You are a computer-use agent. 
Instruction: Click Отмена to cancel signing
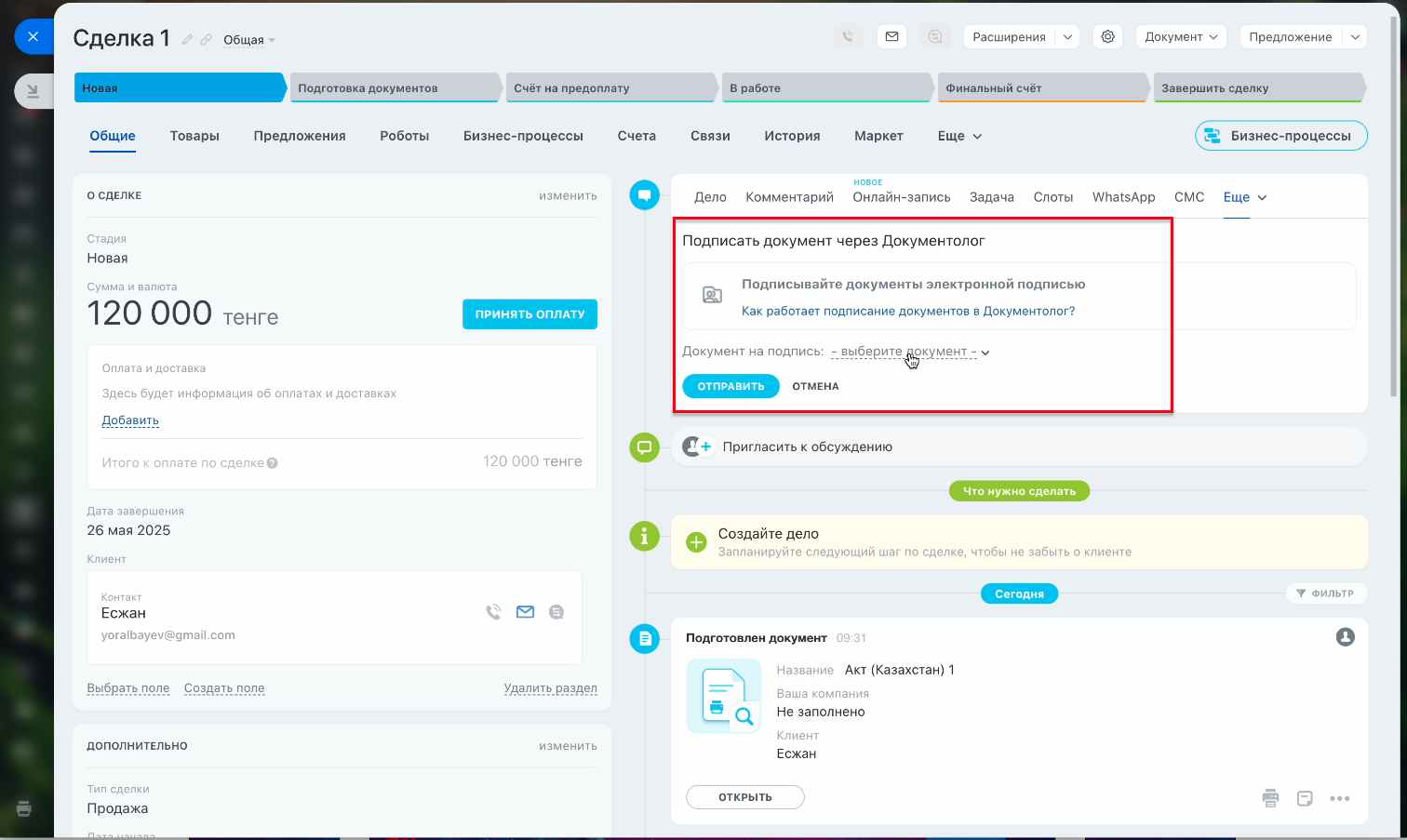pos(815,386)
